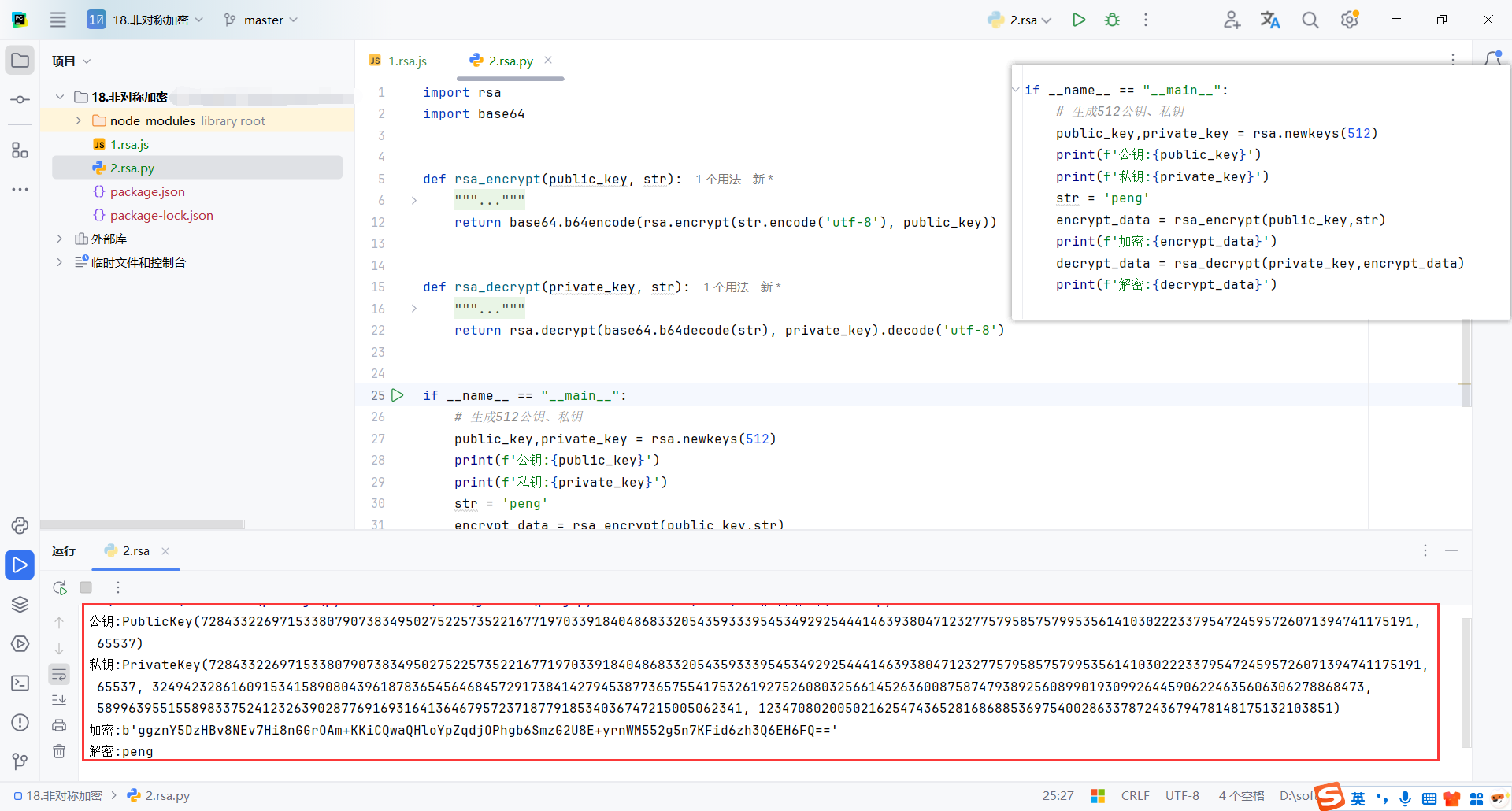
Task: Change indent setting '4 个空格'
Action: point(1241,796)
